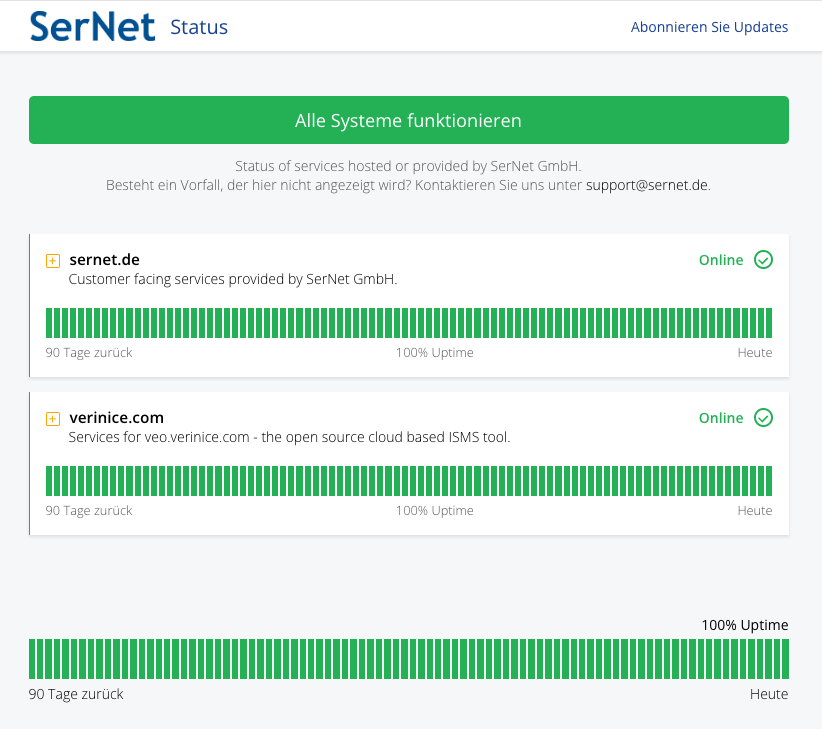Viewport: 822px width, 729px height.
Task: Expand the sernet.de component group
Action: (53, 261)
